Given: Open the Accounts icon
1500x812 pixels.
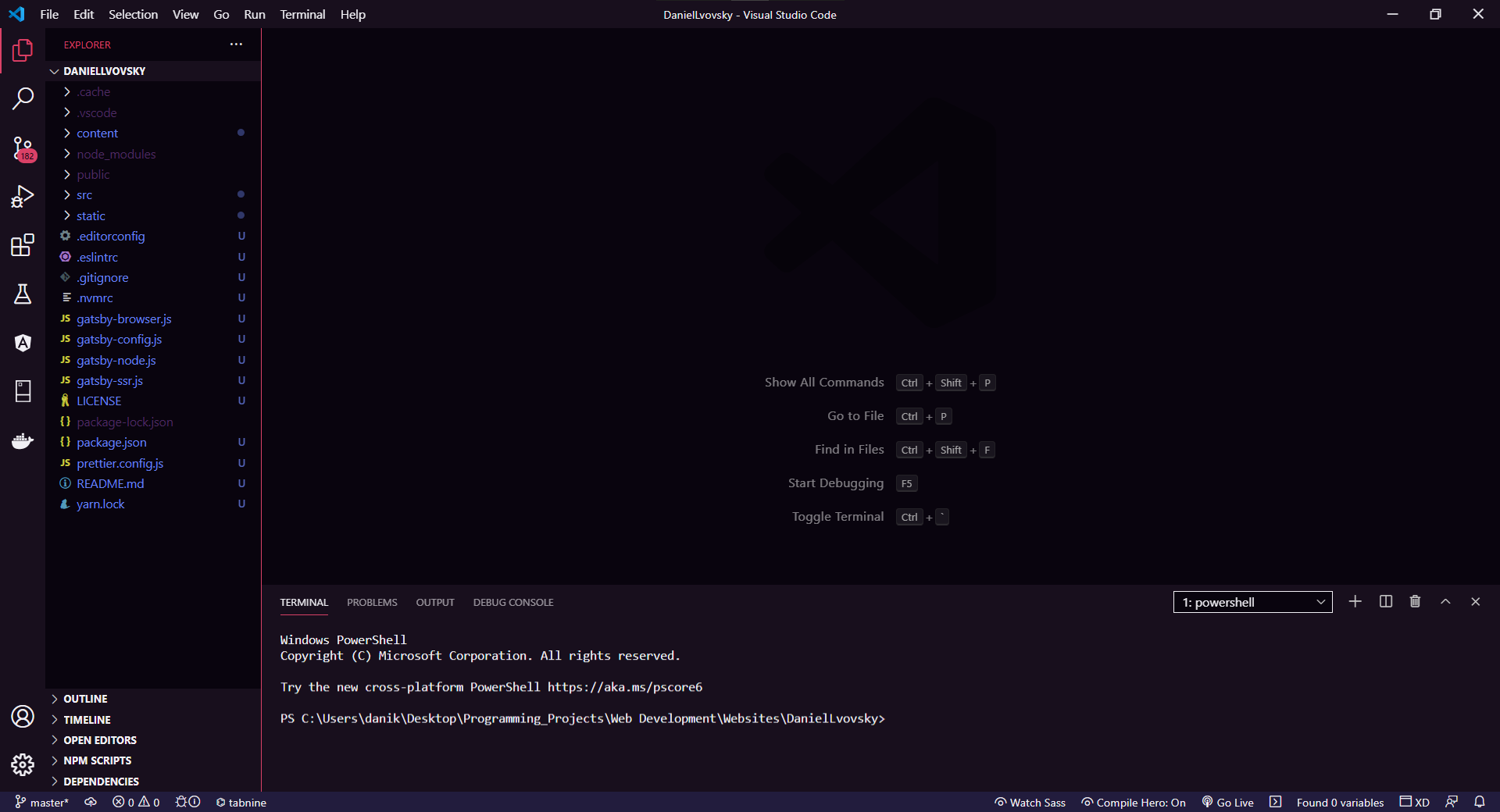Looking at the screenshot, I should click(x=23, y=716).
